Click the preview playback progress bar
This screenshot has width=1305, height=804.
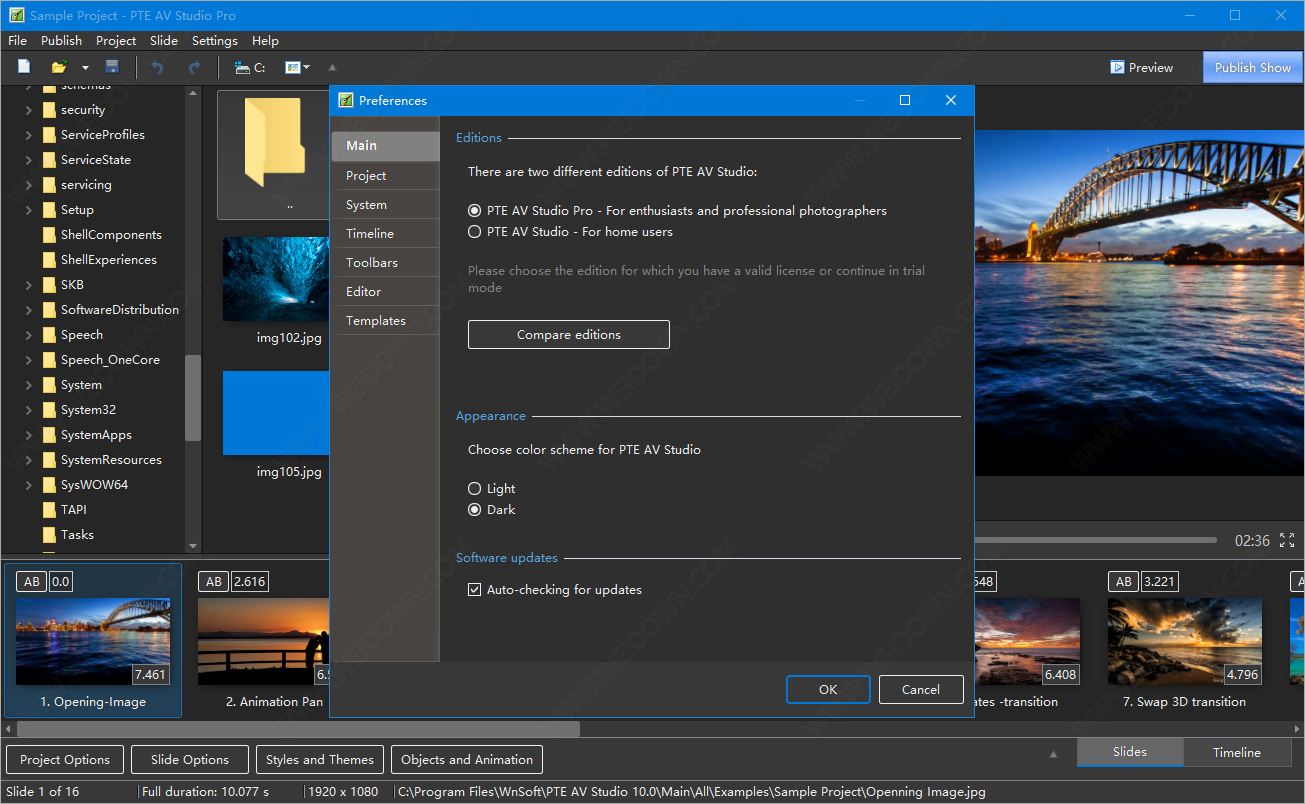click(1096, 540)
